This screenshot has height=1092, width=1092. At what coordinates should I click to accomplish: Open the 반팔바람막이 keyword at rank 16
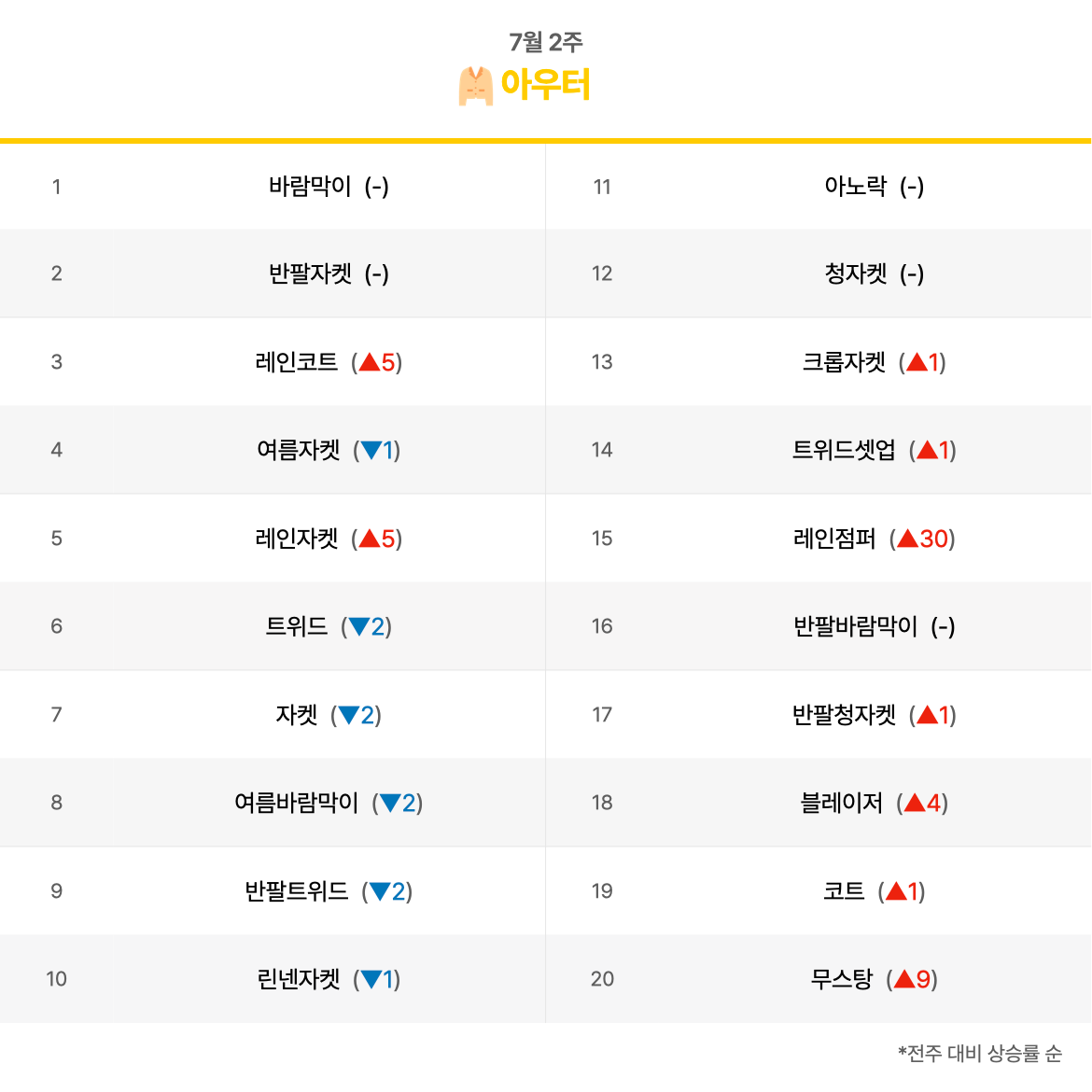855,626
